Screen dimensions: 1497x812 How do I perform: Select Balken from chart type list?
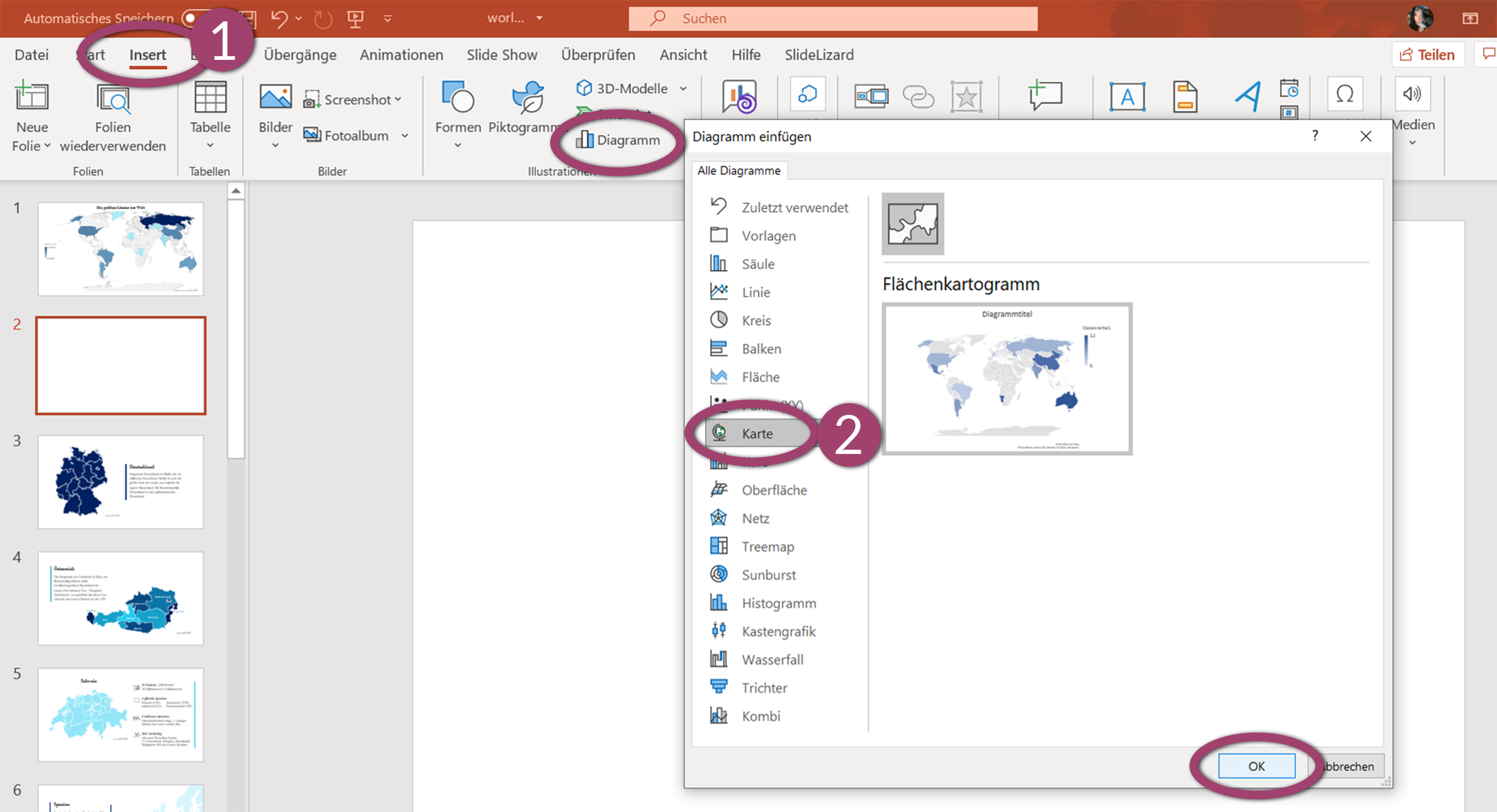[x=760, y=348]
